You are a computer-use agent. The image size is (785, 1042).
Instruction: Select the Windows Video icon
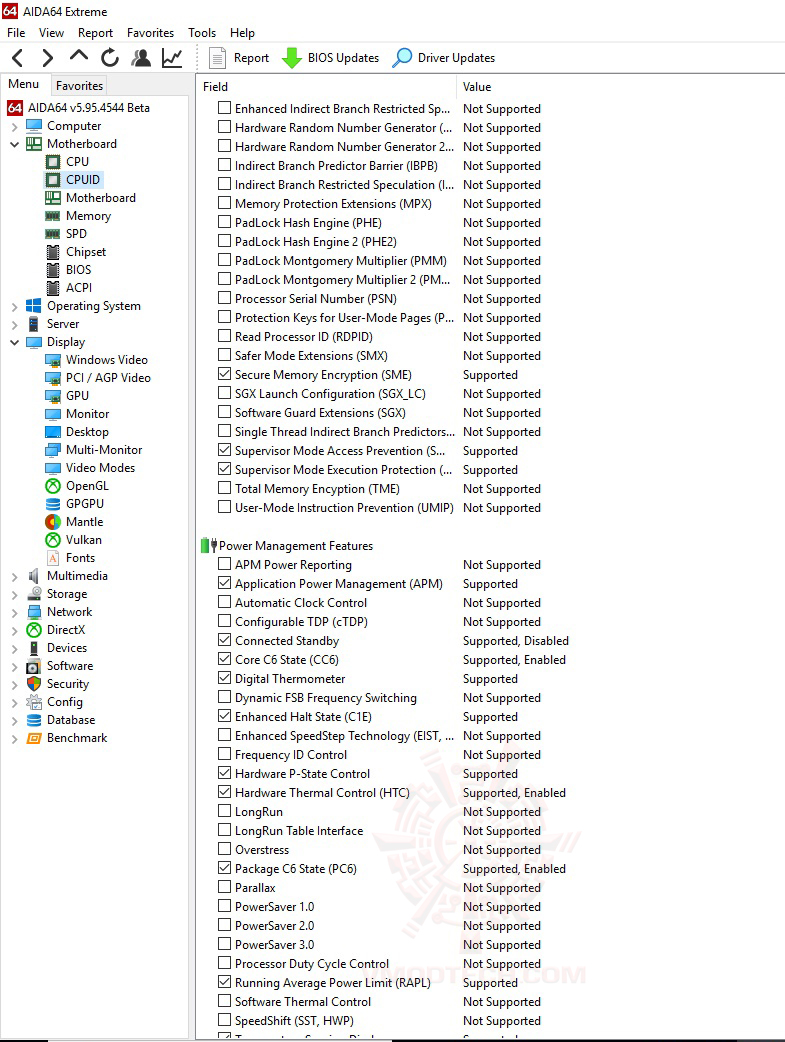(53, 360)
